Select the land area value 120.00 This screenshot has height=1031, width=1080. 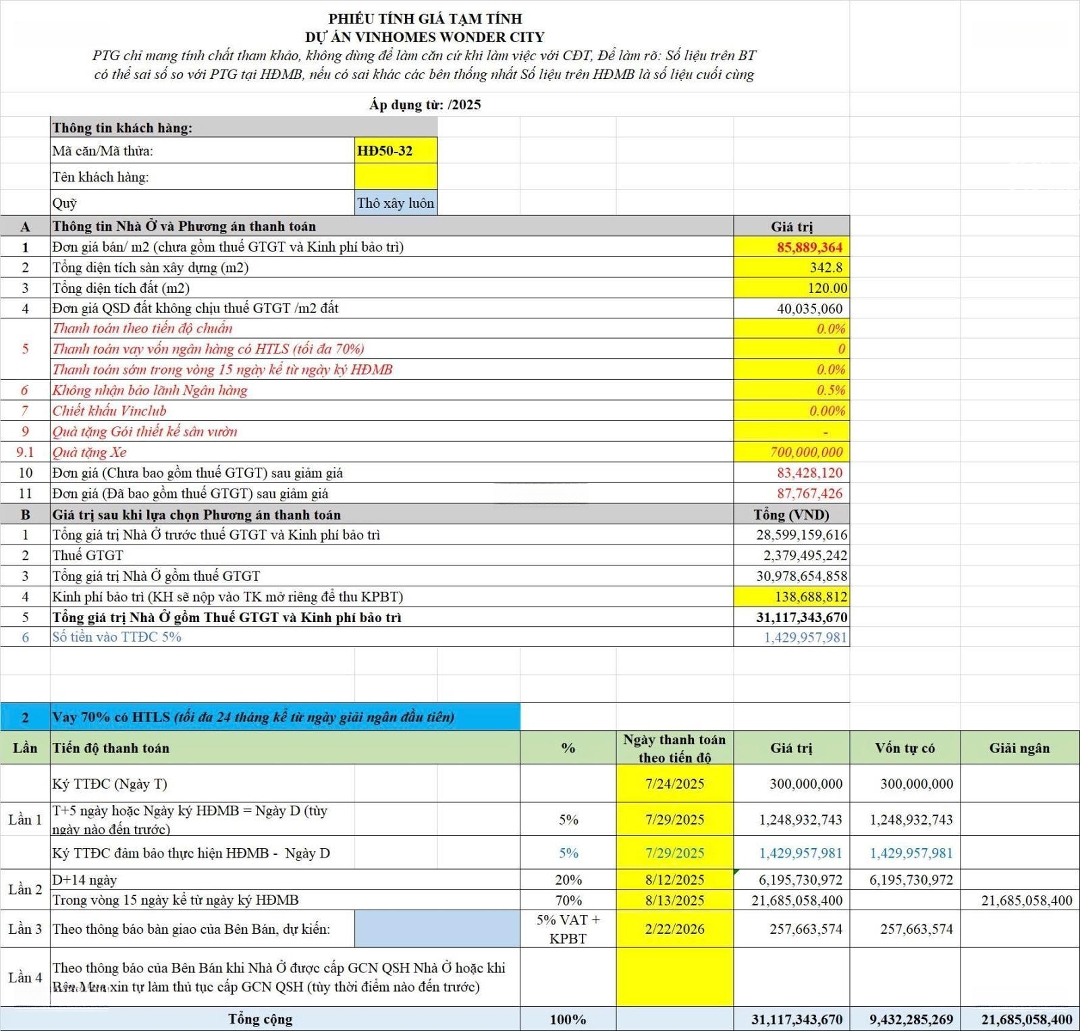pyautogui.click(x=791, y=288)
